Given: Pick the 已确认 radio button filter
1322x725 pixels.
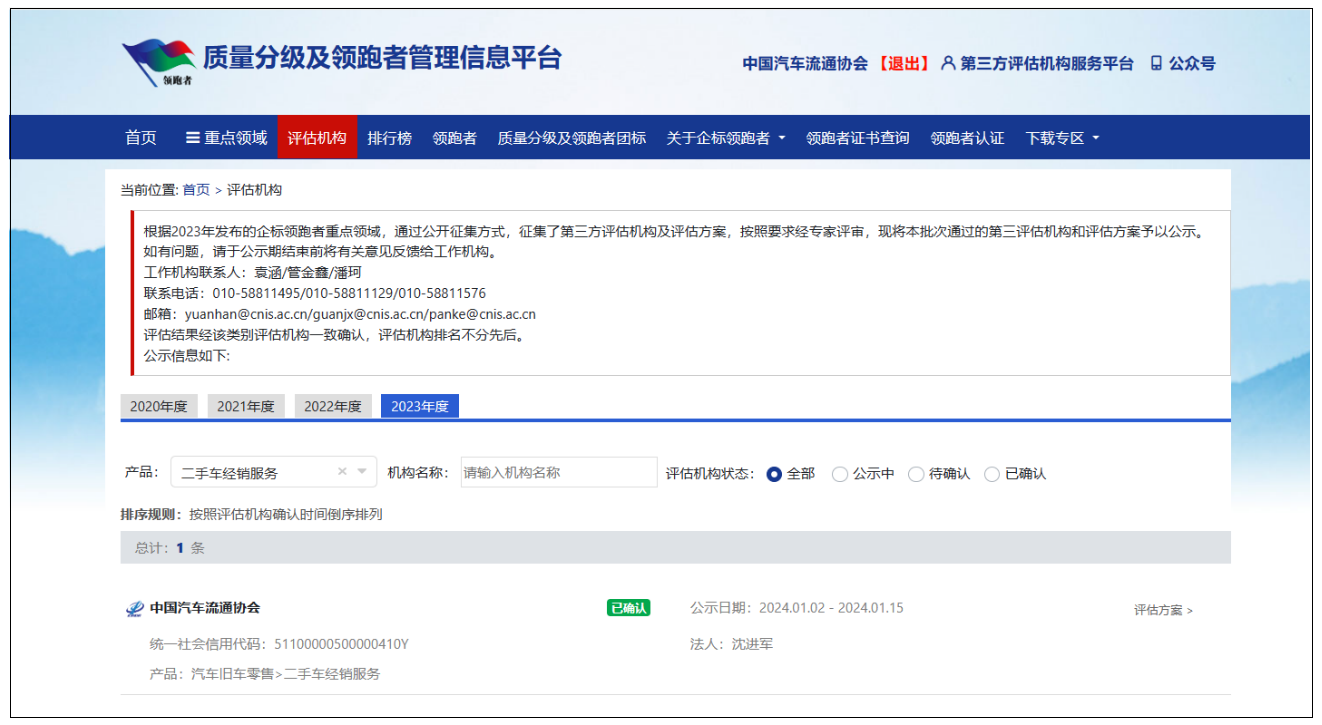Looking at the screenshot, I should (992, 474).
